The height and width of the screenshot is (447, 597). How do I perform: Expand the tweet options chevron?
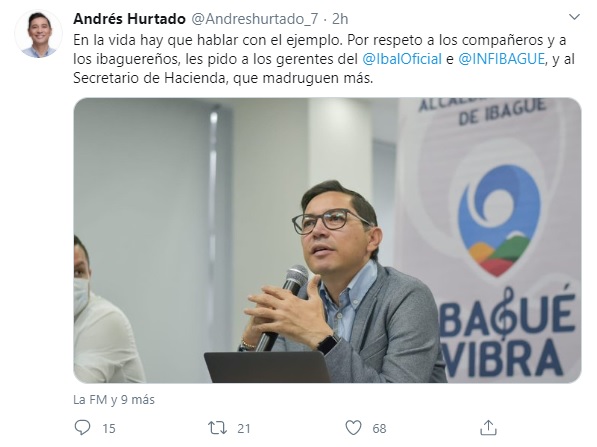point(574,17)
